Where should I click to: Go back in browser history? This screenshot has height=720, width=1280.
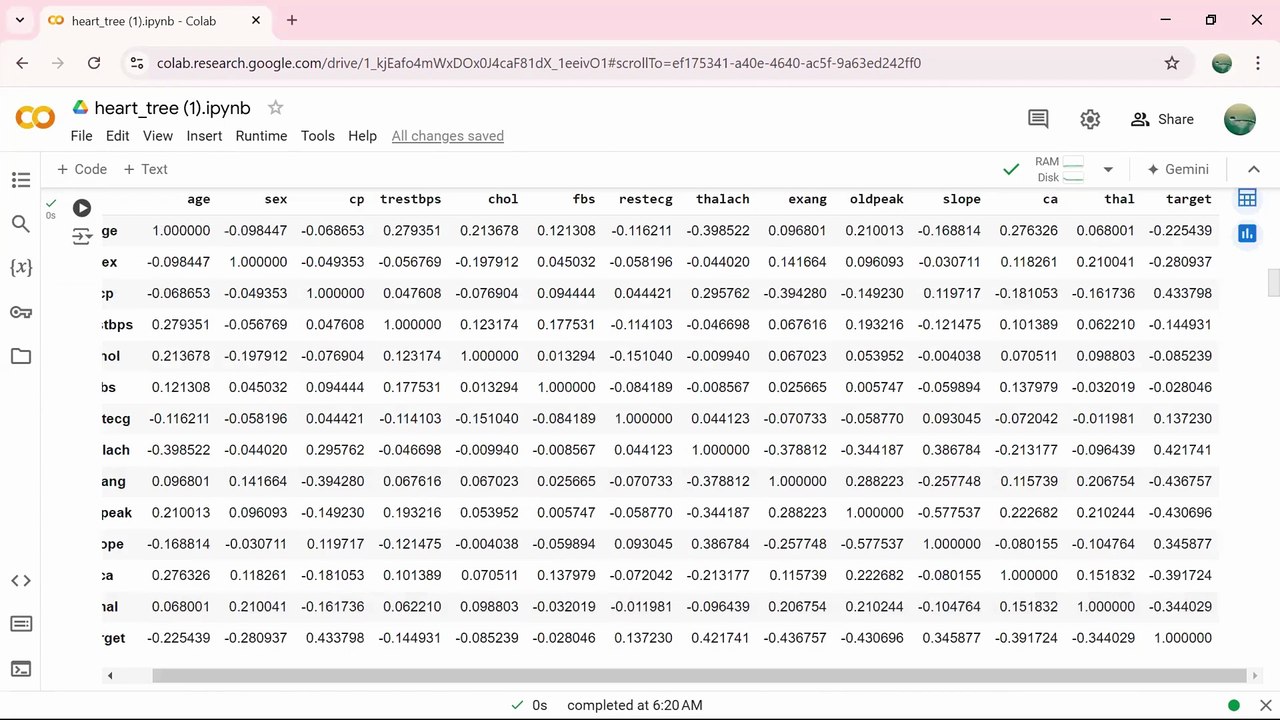pyautogui.click(x=22, y=63)
